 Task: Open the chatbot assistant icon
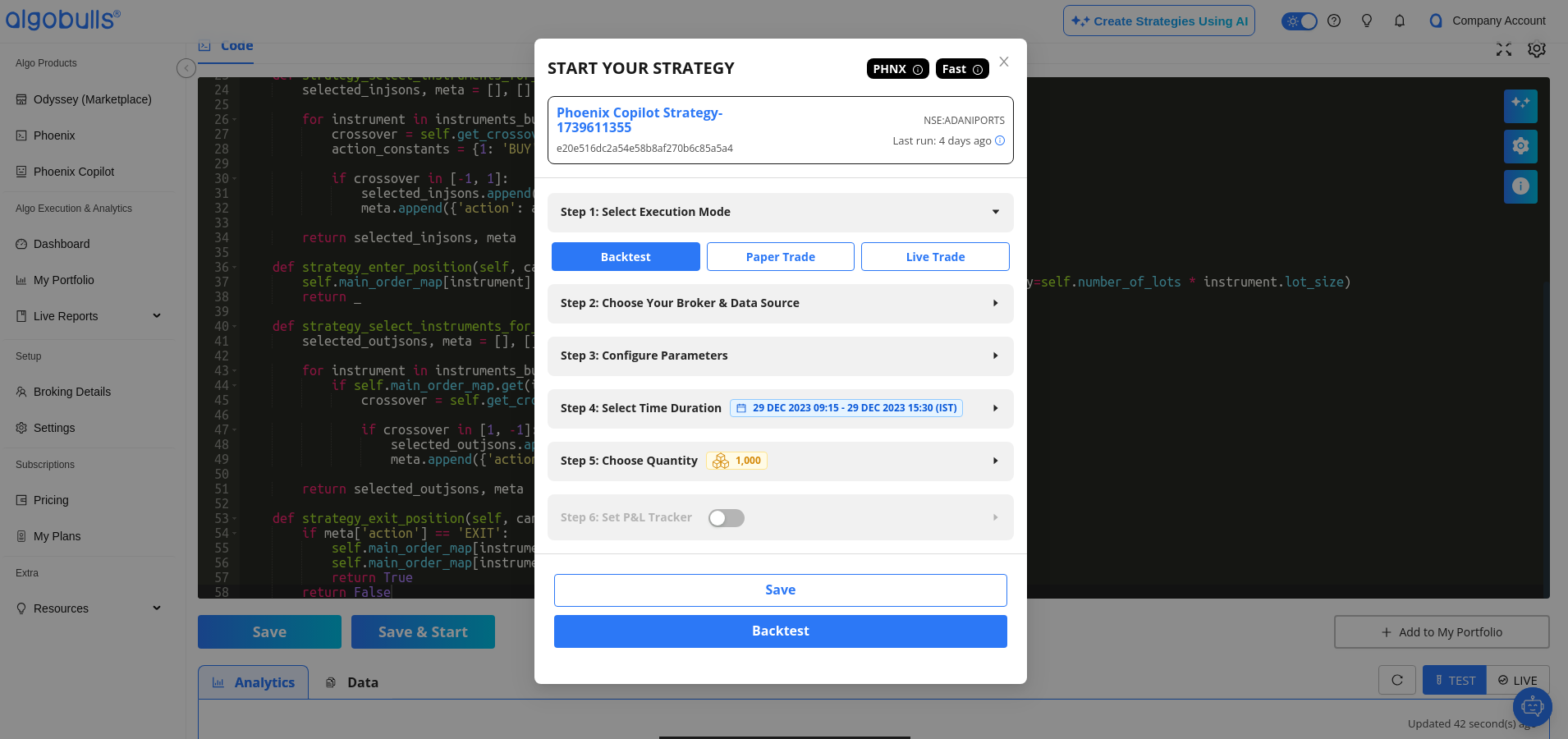click(x=1532, y=706)
